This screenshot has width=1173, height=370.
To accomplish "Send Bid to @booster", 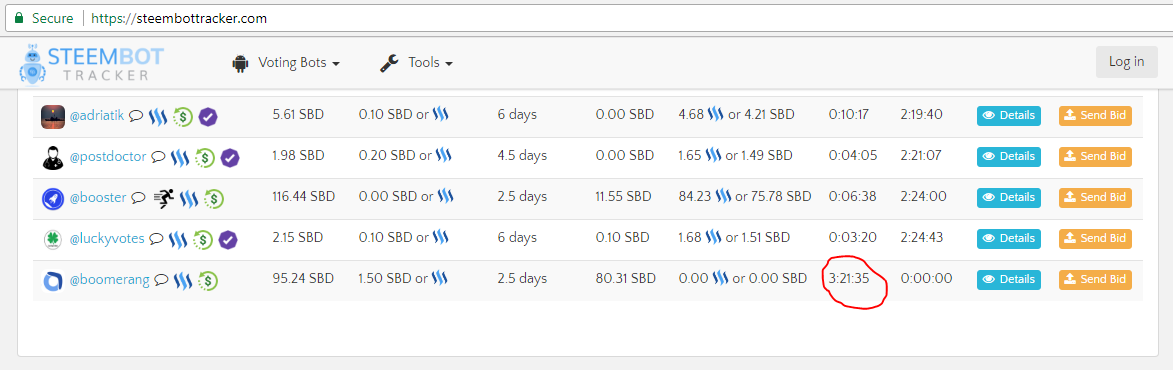I will [x=1095, y=197].
